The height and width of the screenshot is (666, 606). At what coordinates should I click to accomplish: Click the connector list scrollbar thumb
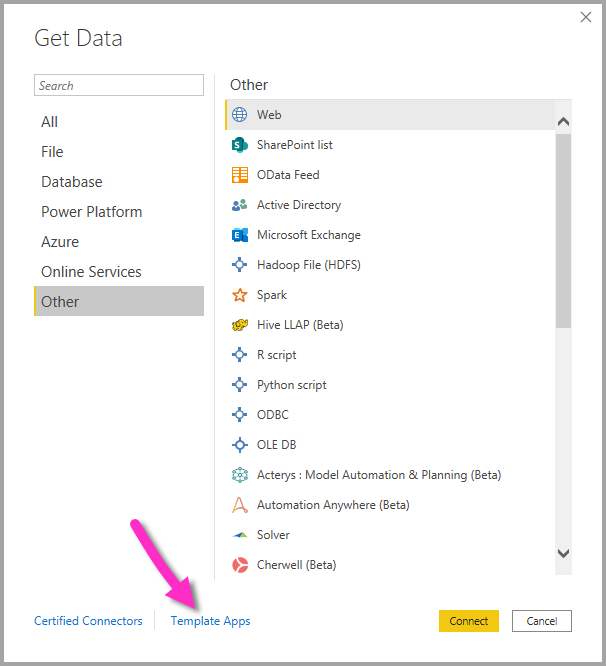pyautogui.click(x=563, y=231)
